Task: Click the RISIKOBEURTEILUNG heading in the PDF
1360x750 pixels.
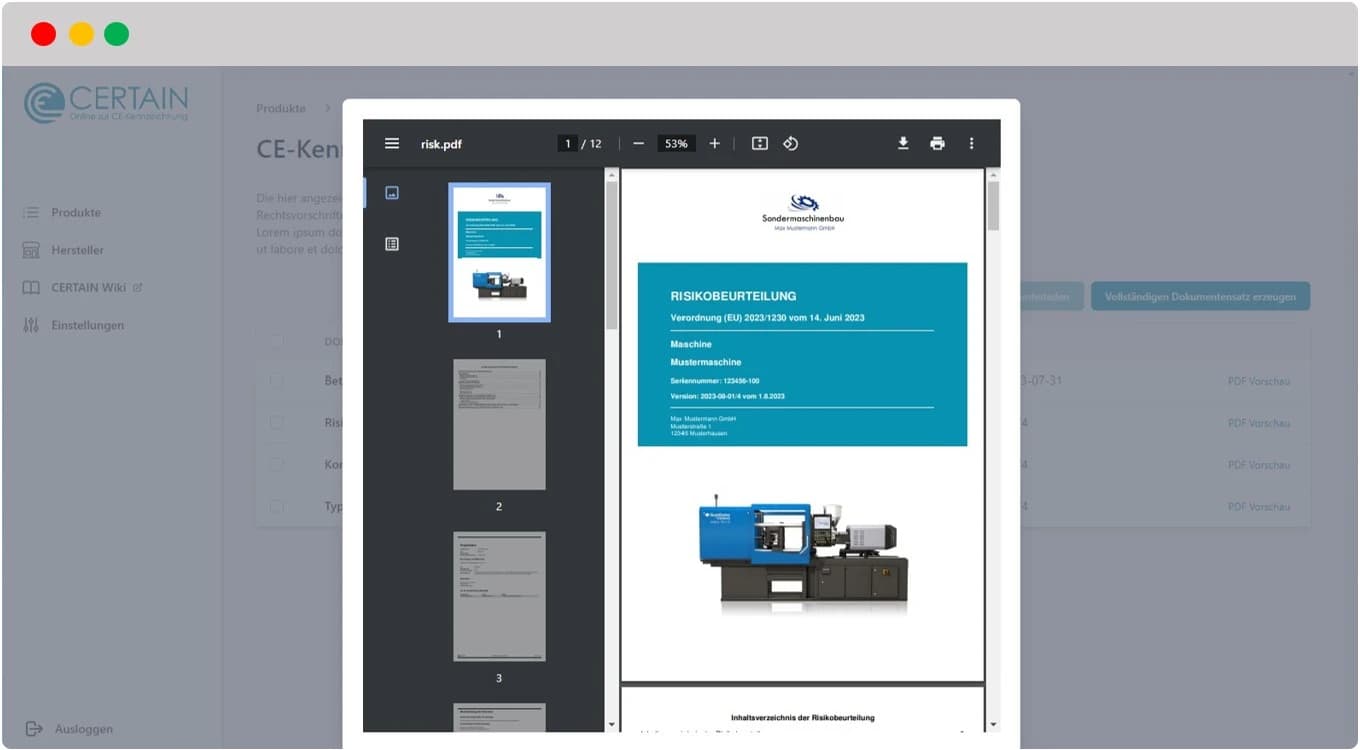Action: [733, 296]
